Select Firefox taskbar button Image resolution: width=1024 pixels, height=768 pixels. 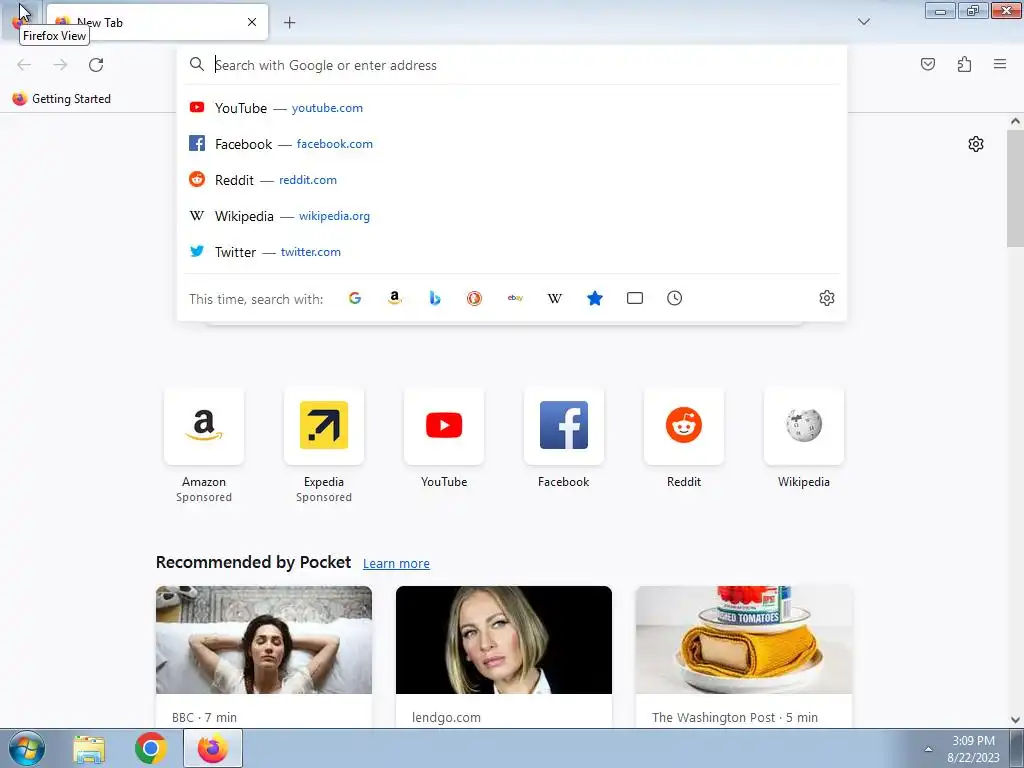(x=213, y=748)
